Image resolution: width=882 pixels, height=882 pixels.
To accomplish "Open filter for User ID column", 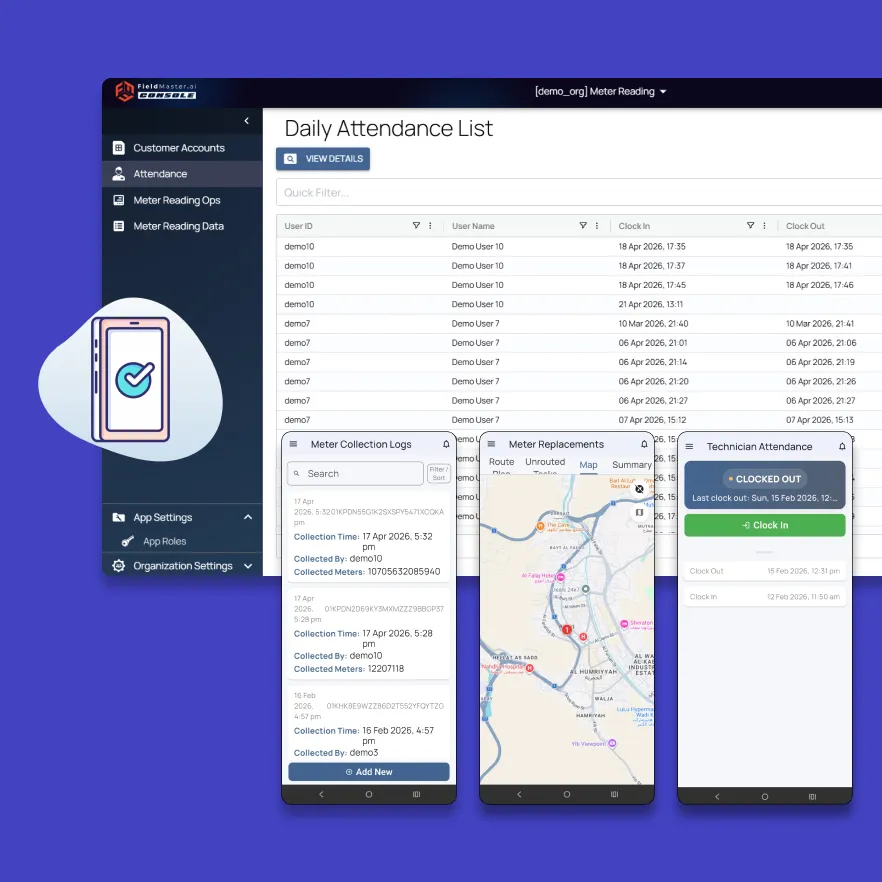I will (x=416, y=226).
